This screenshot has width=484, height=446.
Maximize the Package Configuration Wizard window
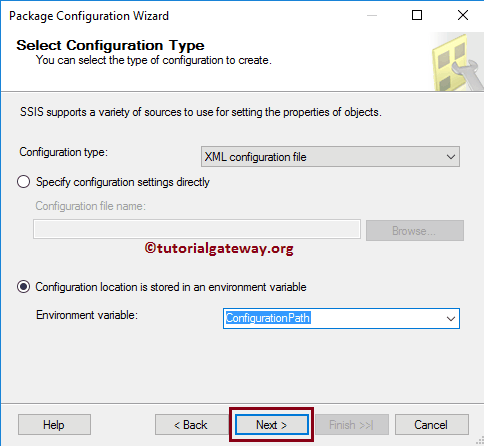coord(417,15)
